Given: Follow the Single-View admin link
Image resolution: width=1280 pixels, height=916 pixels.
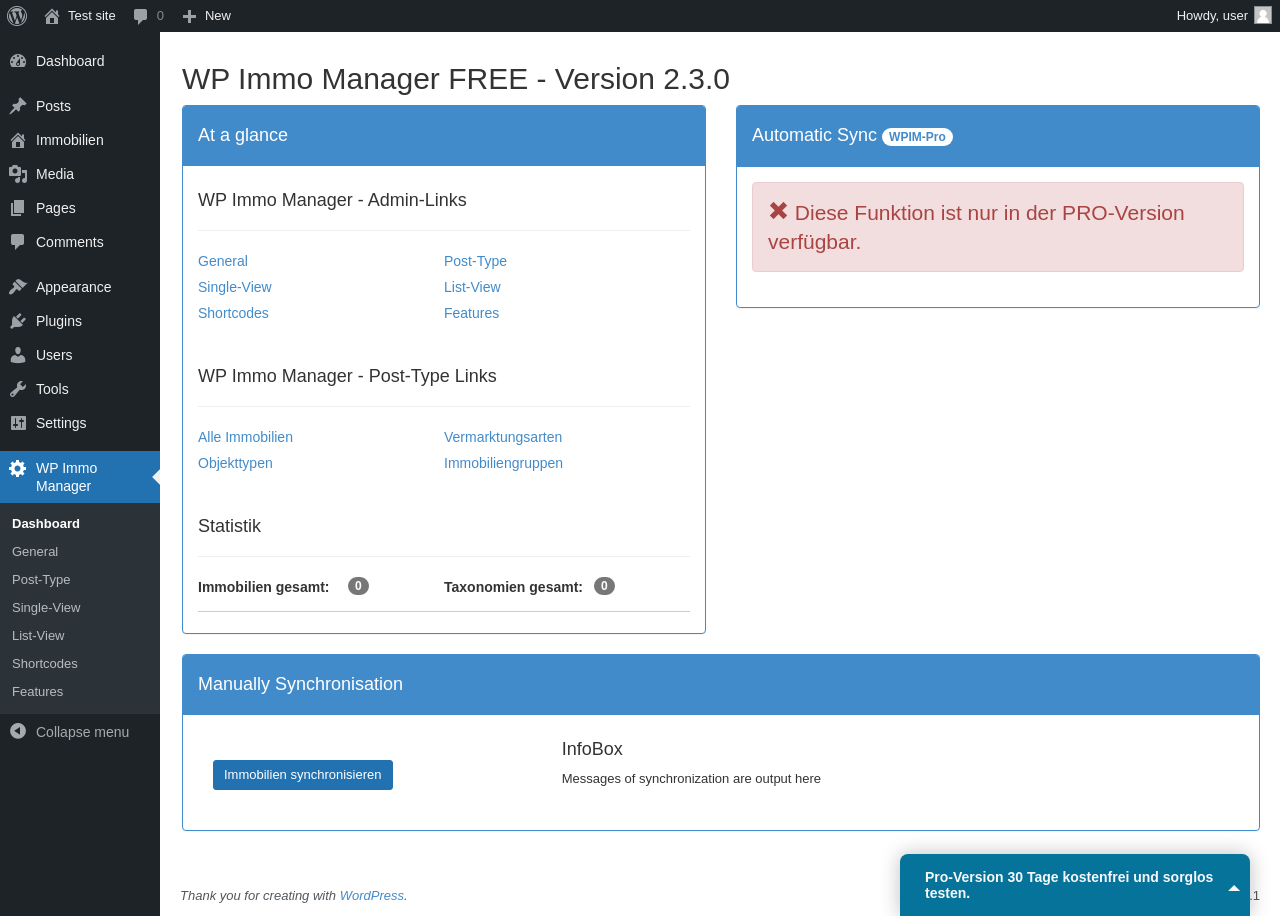Looking at the screenshot, I should coord(235,287).
